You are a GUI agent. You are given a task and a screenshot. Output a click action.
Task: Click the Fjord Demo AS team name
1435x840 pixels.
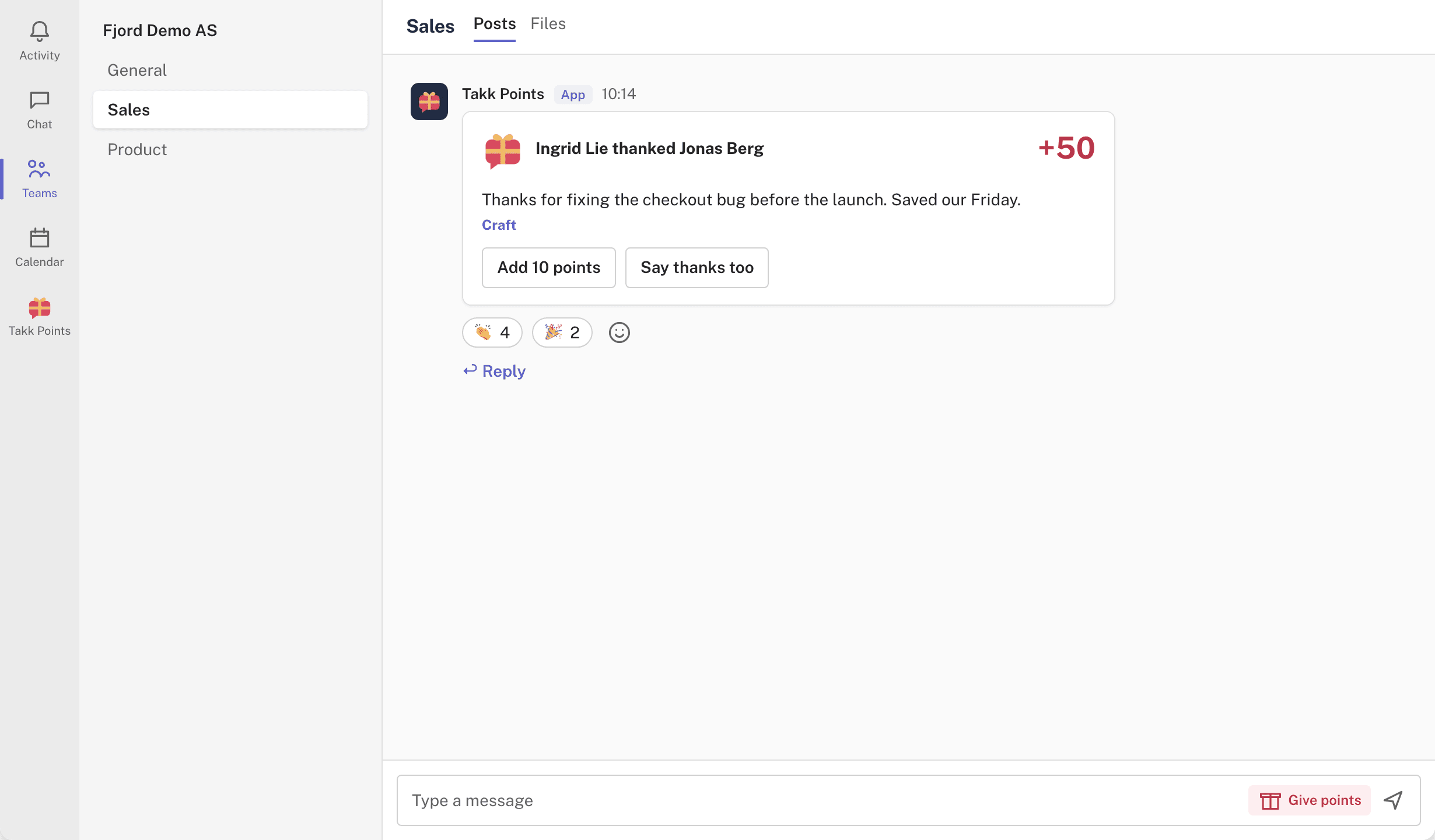(160, 30)
